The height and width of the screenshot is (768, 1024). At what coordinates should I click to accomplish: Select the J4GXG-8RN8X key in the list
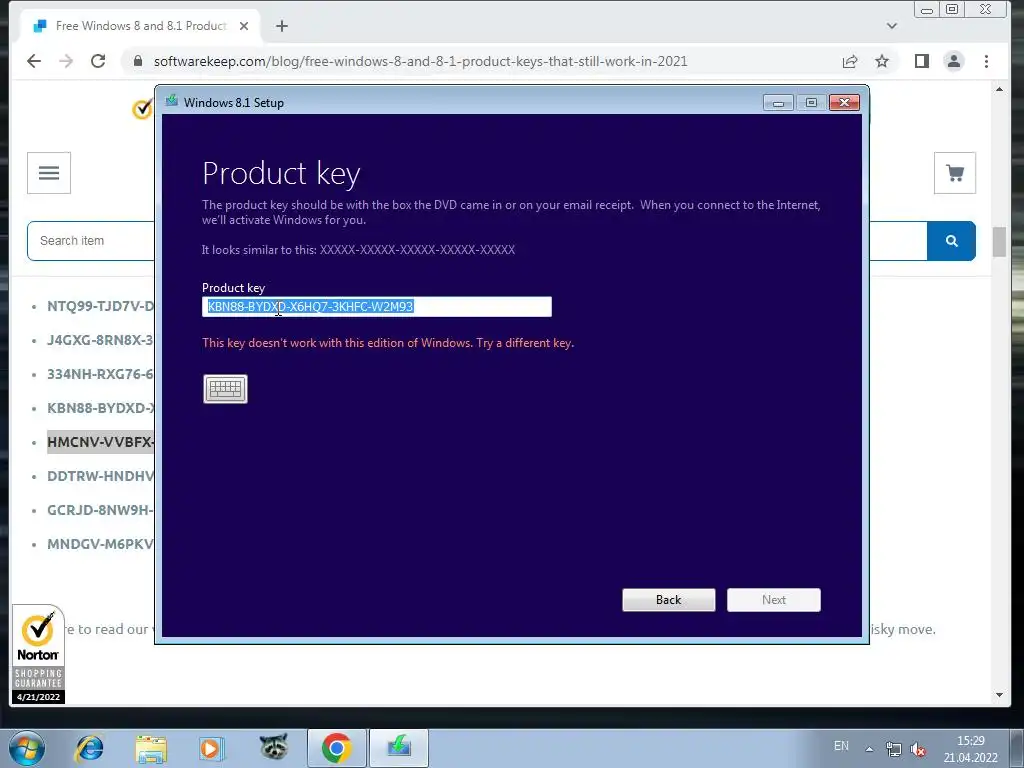click(101, 340)
